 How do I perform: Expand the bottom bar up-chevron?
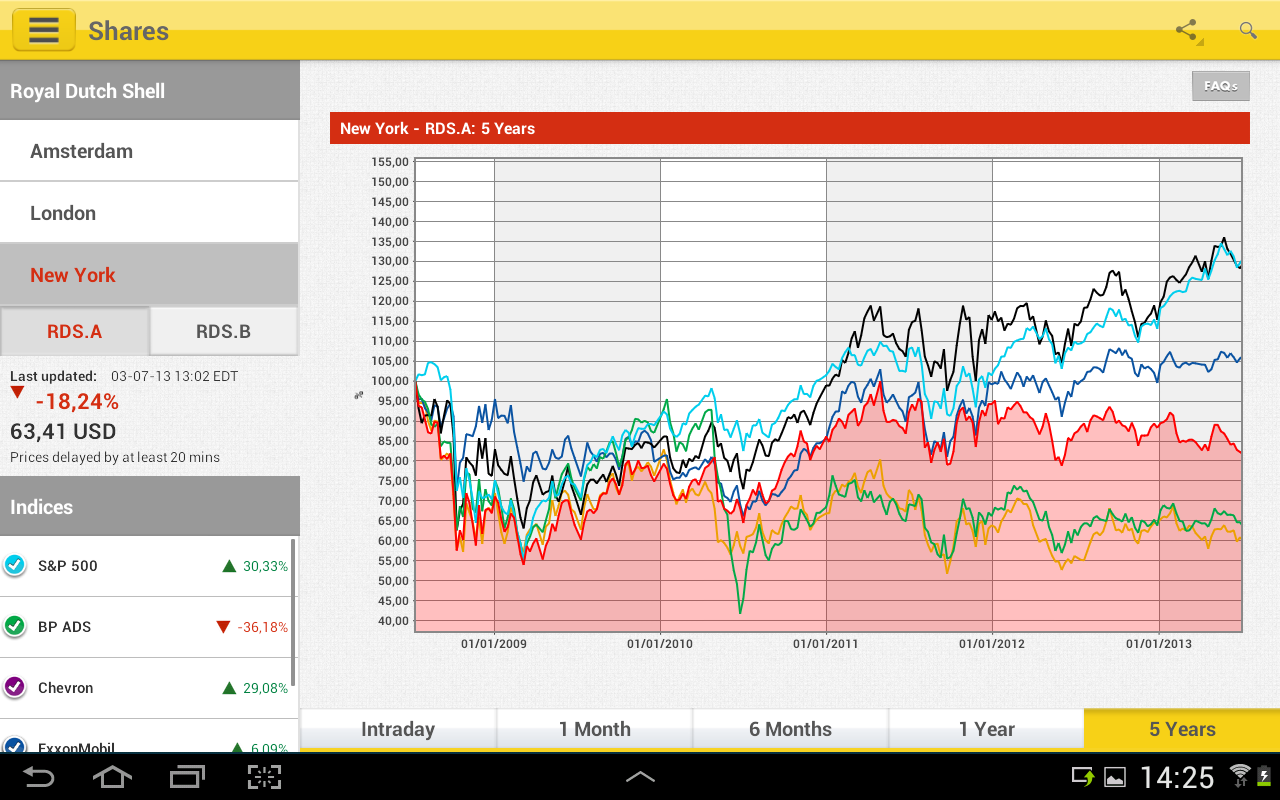coord(640,777)
